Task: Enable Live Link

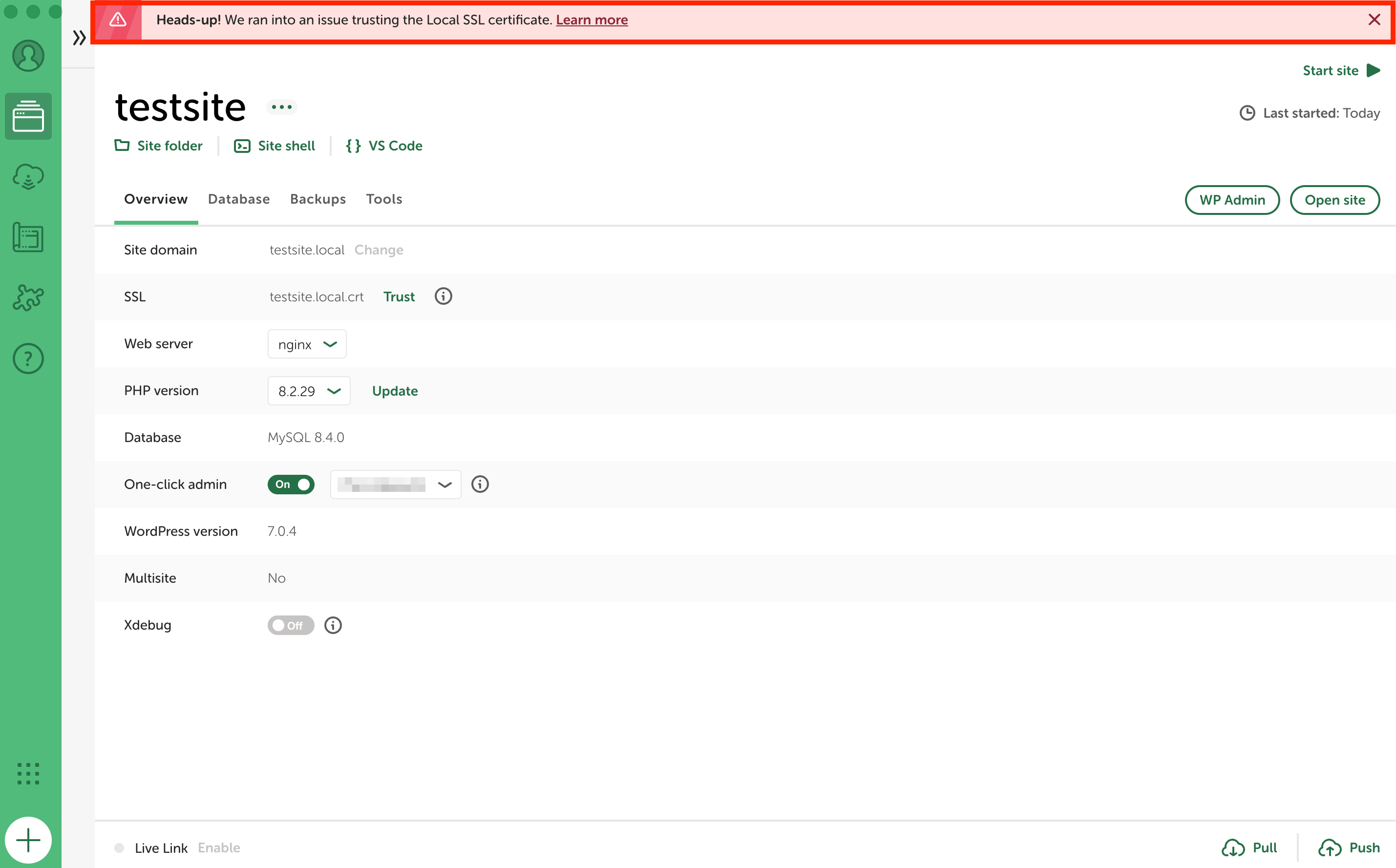Action: coord(219,848)
